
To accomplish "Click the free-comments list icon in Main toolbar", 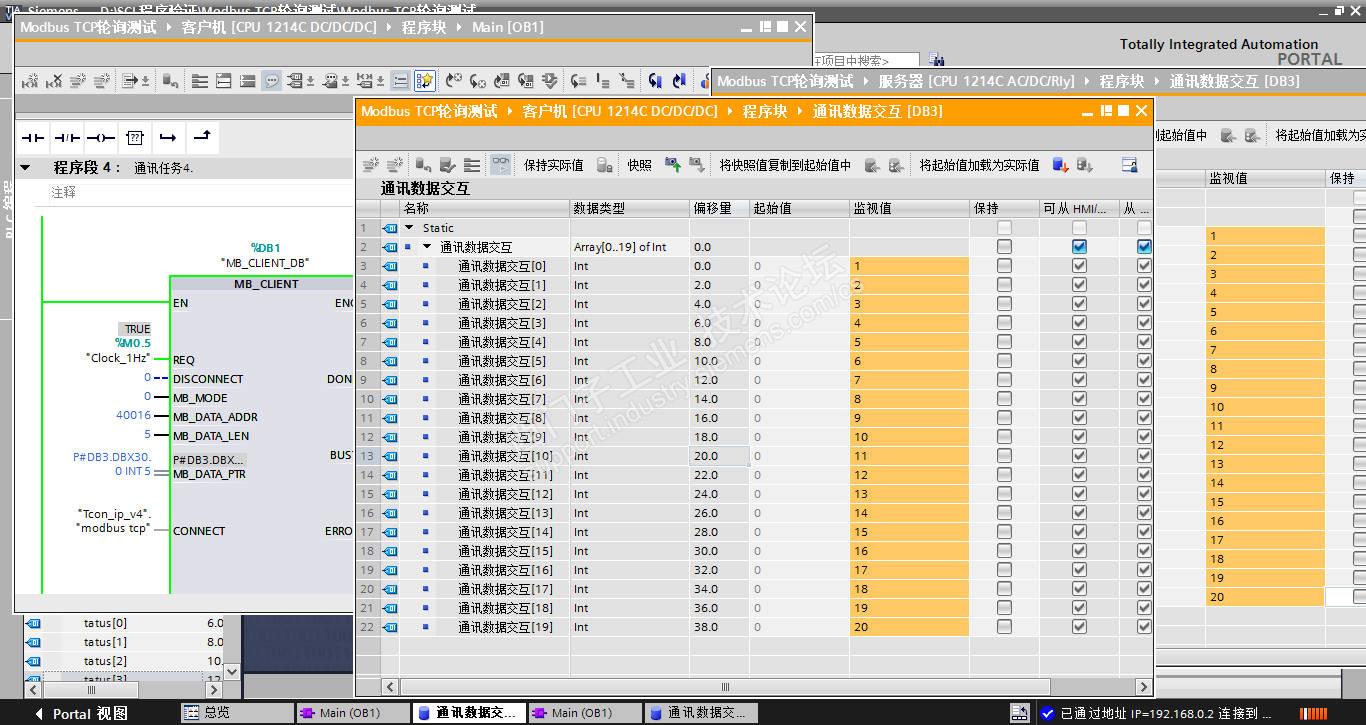I will pyautogui.click(x=400, y=81).
